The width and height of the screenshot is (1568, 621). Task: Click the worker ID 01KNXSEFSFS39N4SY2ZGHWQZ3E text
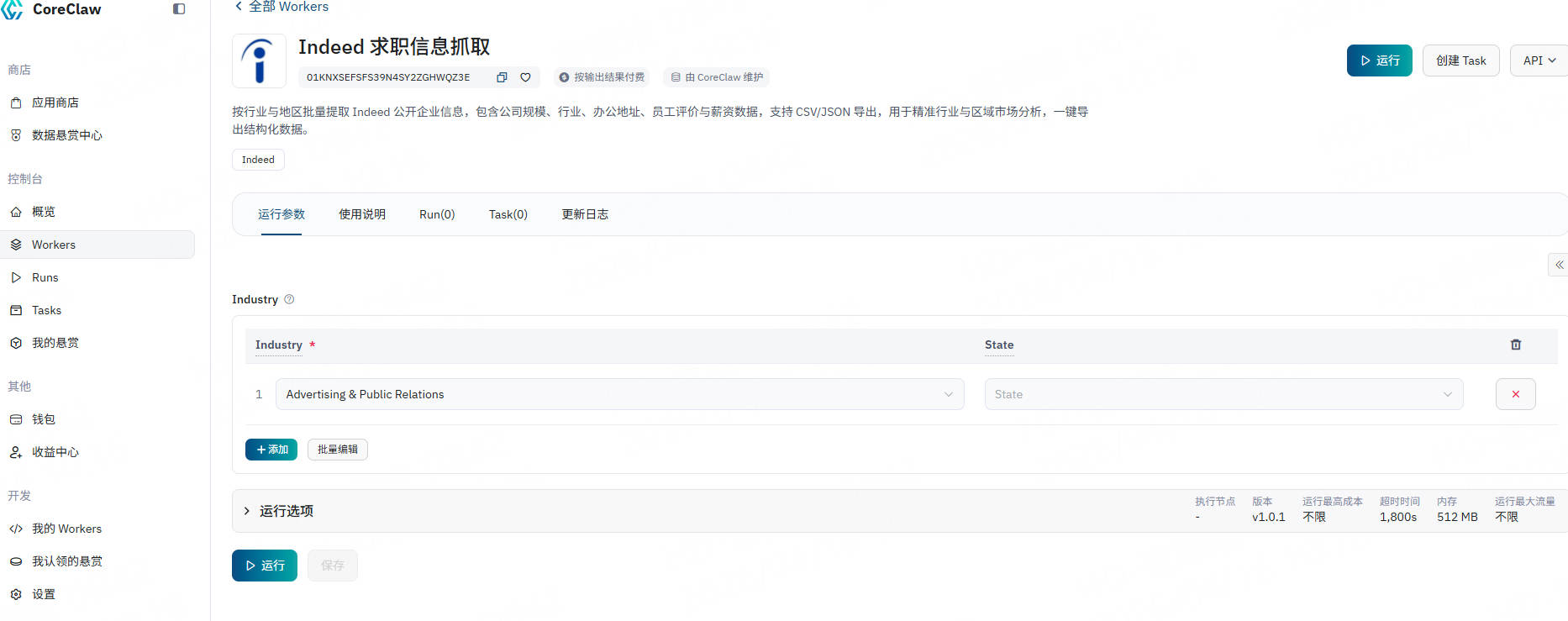[x=388, y=77]
